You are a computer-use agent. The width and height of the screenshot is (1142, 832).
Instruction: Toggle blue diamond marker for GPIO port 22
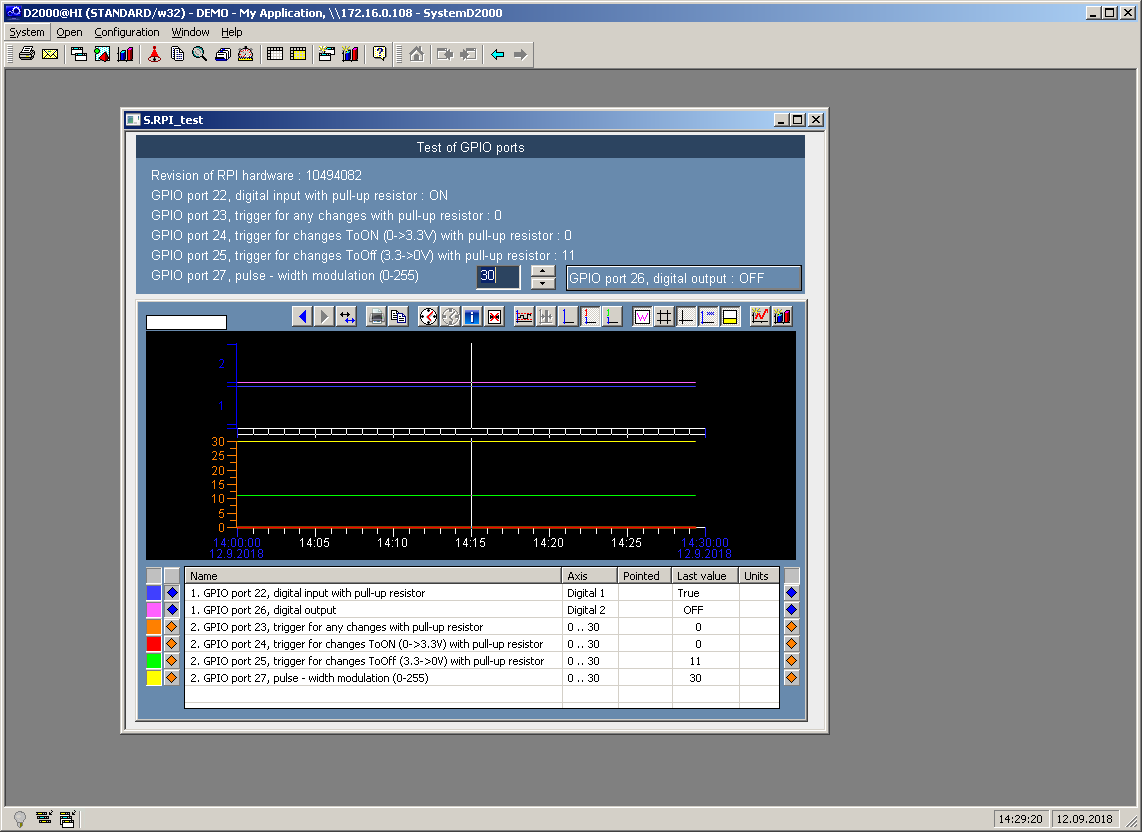172,593
